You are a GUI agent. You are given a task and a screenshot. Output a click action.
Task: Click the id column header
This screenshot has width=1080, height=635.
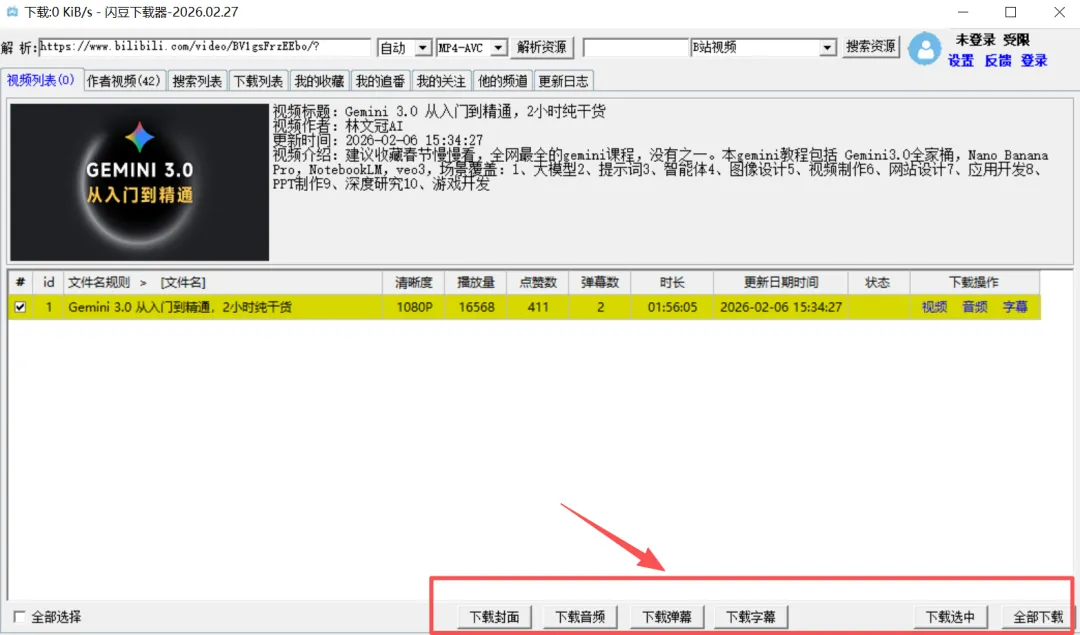click(x=48, y=282)
